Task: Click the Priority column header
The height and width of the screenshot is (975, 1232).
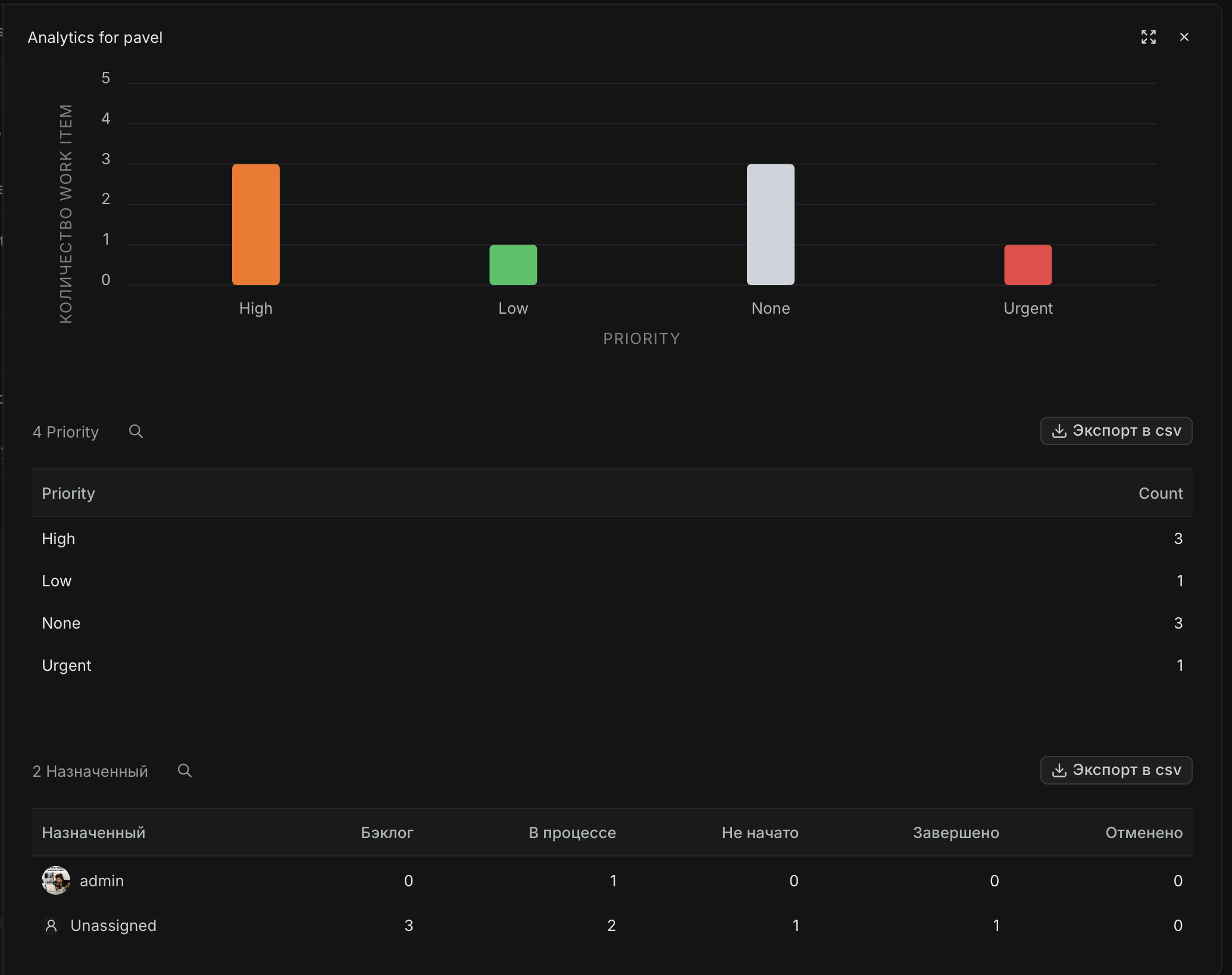Action: [68, 493]
